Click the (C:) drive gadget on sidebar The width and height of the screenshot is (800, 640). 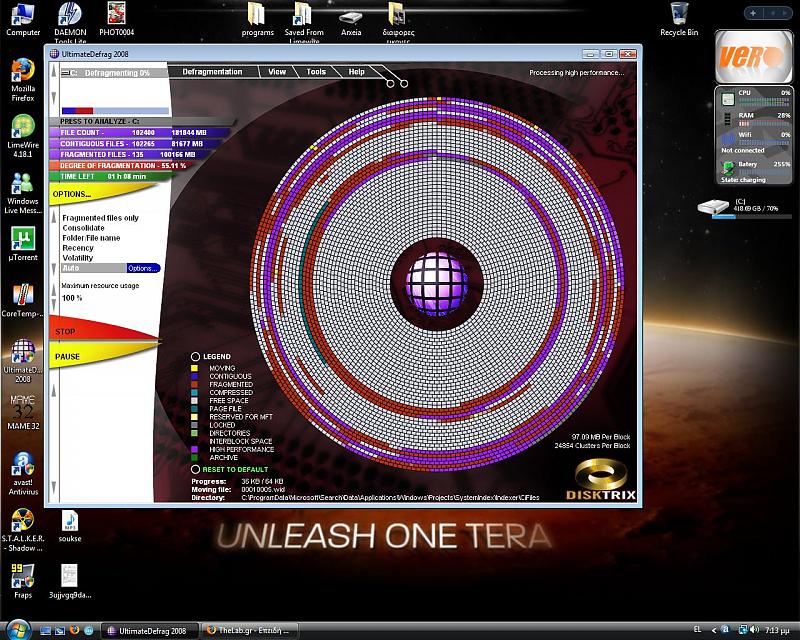point(744,207)
